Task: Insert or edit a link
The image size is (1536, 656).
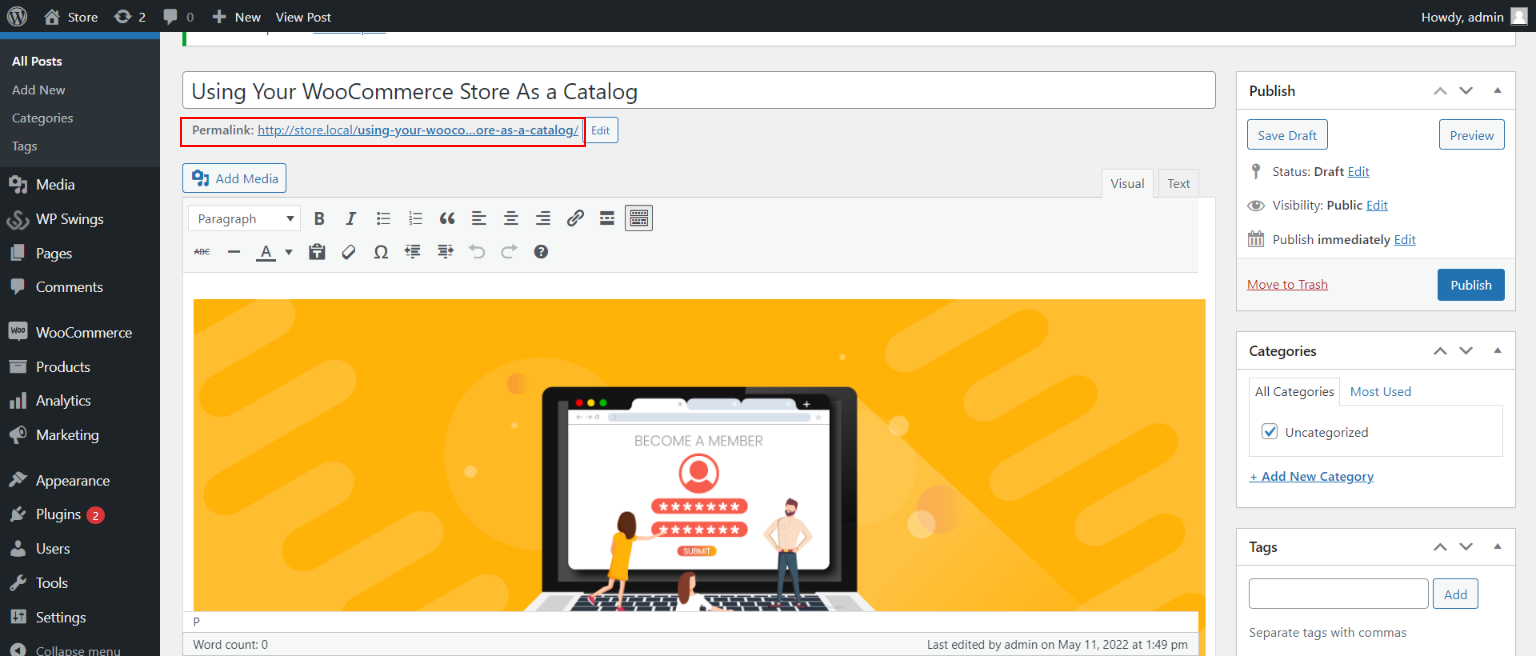Action: click(575, 218)
